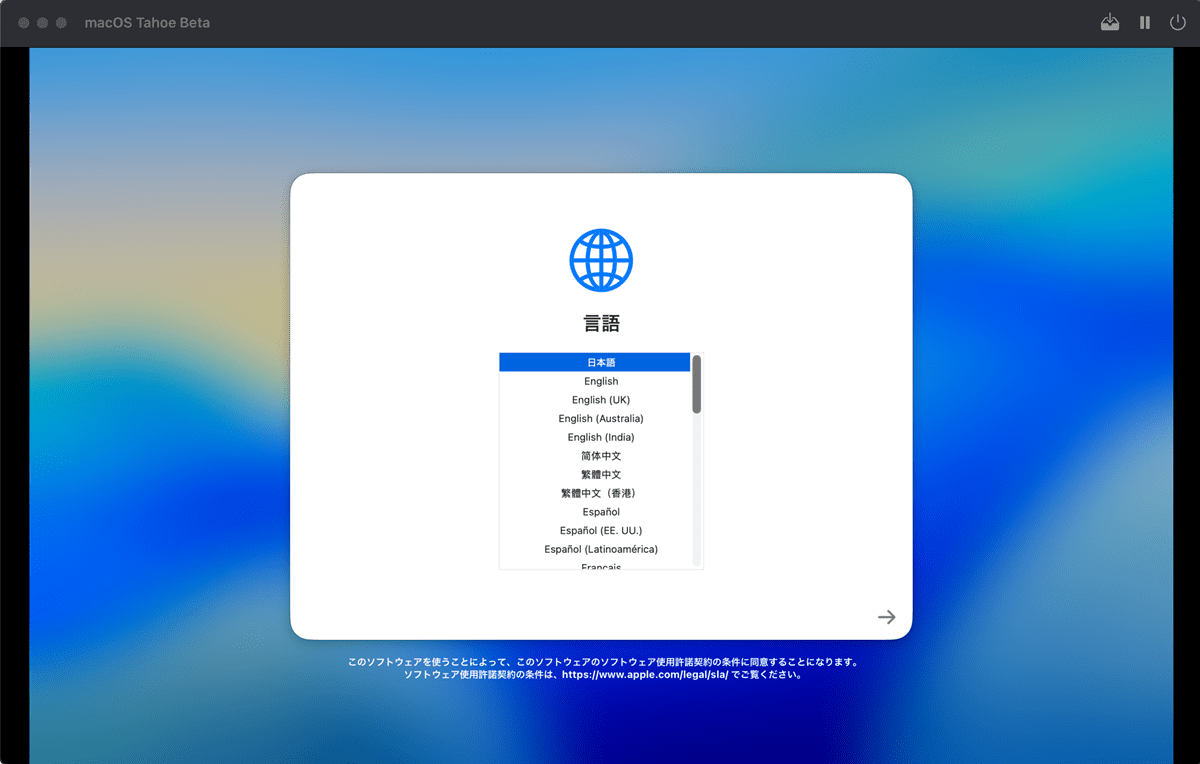Select Español in the list
The height and width of the screenshot is (764, 1200).
[x=595, y=512]
